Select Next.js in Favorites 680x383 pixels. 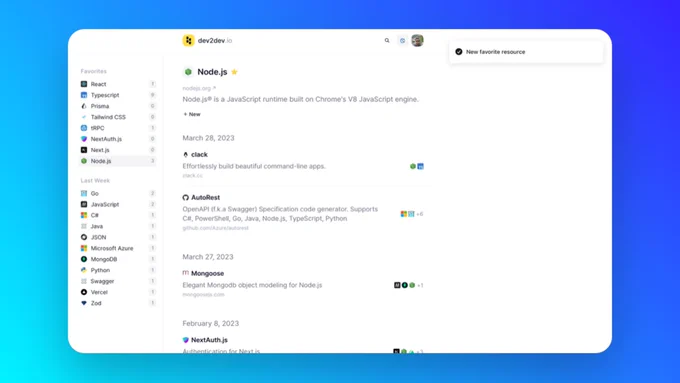(118, 150)
